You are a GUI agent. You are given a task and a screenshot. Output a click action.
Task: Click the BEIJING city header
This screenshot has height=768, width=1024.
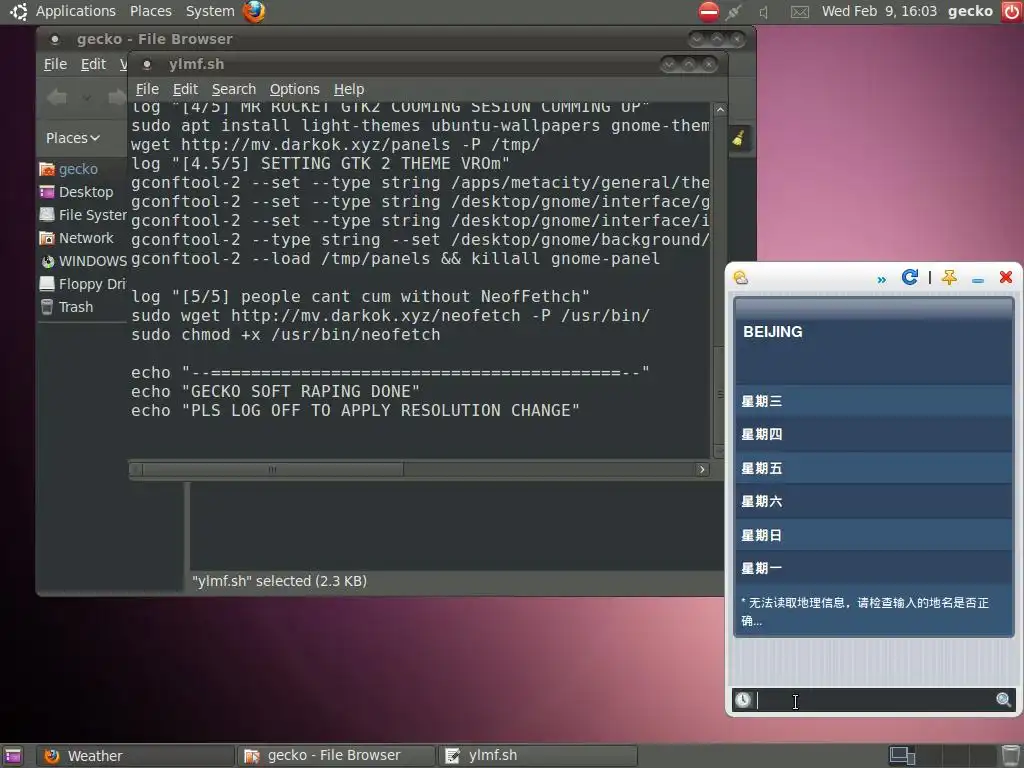click(773, 332)
